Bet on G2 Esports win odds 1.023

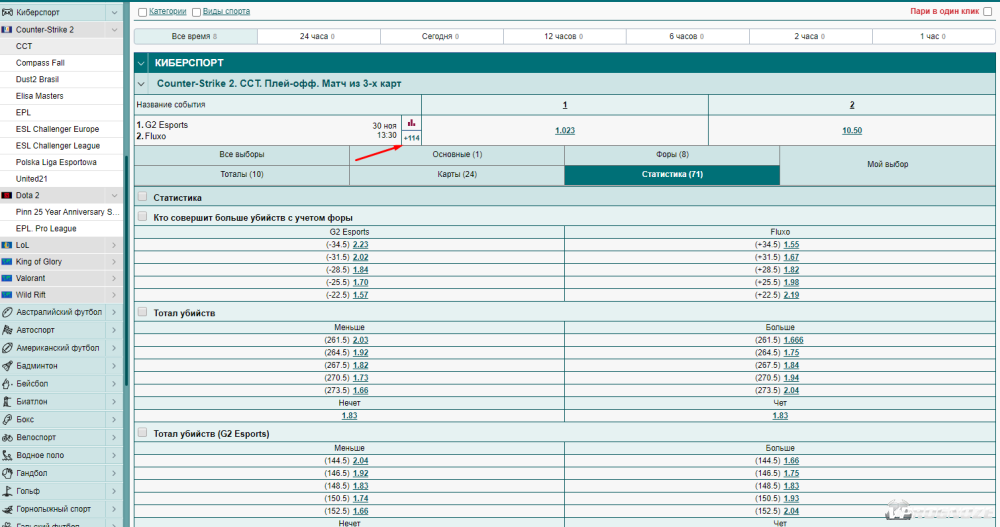point(564,130)
